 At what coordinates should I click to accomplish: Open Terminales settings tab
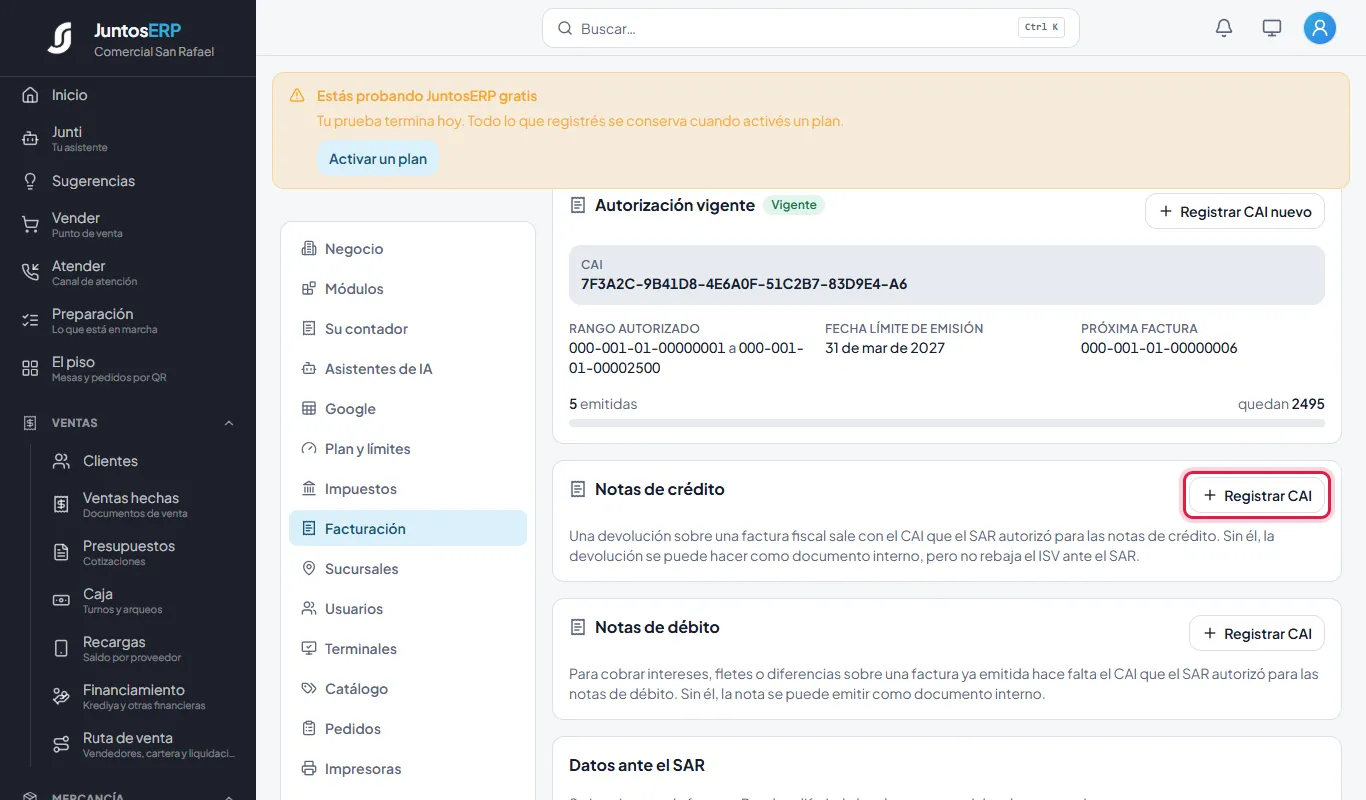408,649
